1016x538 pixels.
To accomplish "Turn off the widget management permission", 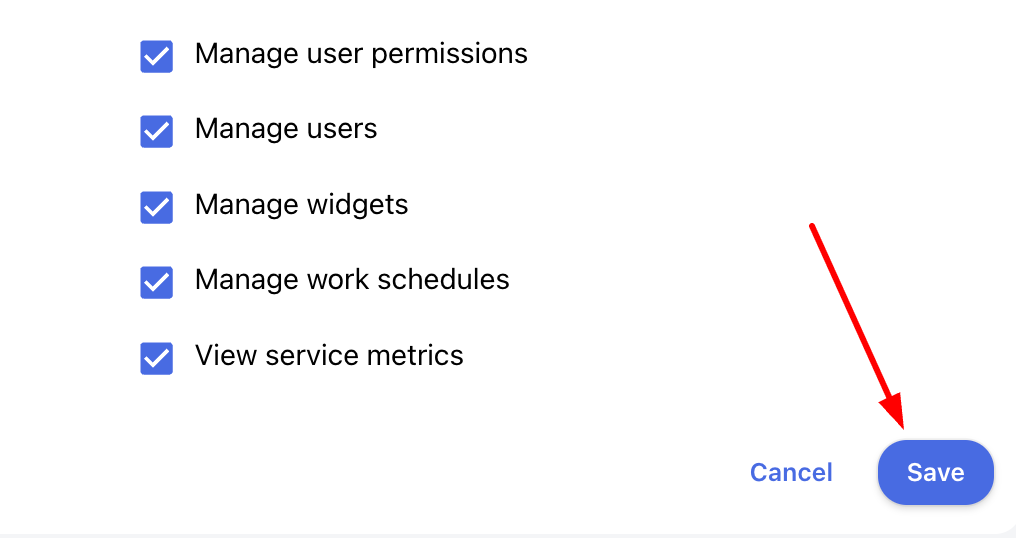I will tap(156, 207).
